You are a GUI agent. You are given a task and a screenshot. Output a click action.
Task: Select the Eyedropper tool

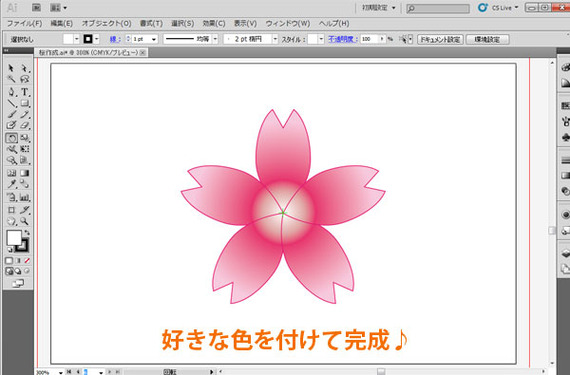click(11, 184)
